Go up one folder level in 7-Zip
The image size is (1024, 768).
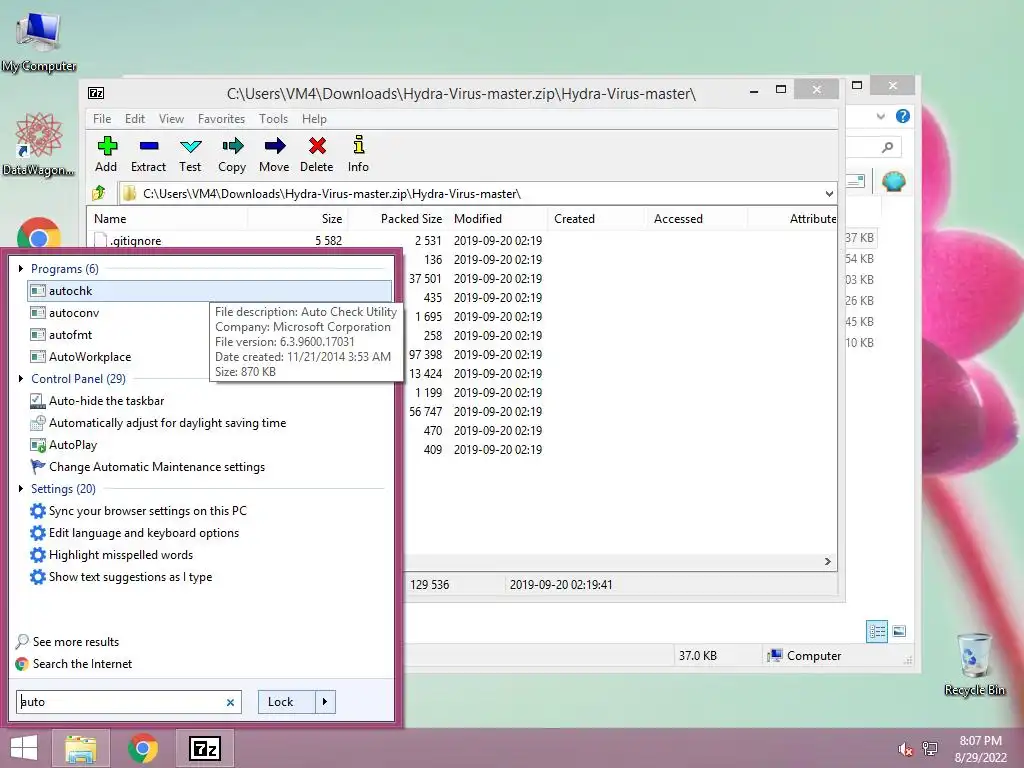99,193
